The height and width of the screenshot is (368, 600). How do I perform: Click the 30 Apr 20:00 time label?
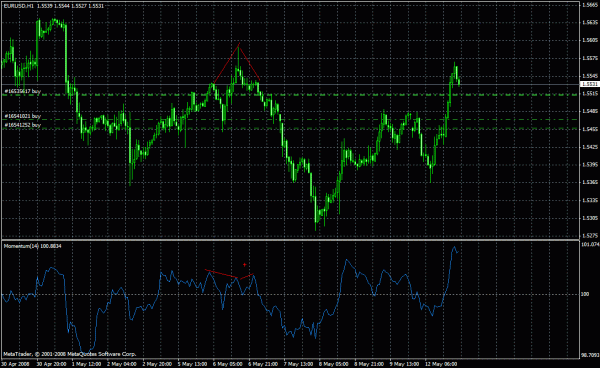(51, 364)
